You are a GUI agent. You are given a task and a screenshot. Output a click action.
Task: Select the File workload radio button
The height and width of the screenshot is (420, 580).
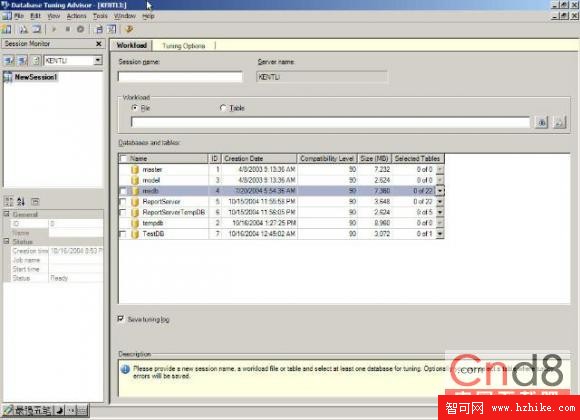click(135, 108)
